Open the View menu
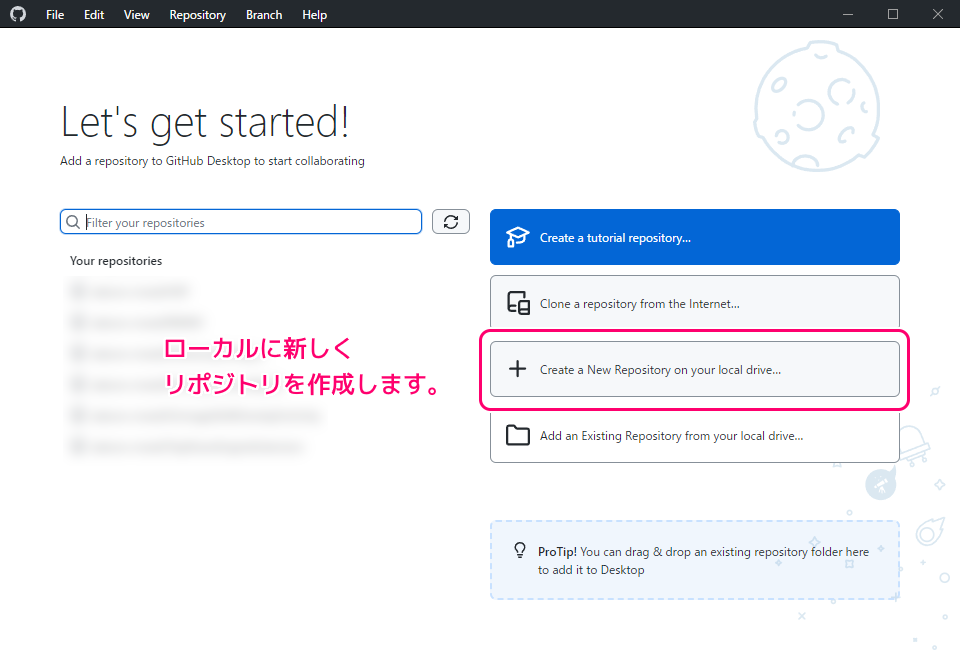This screenshot has width=960, height=660. 137,15
